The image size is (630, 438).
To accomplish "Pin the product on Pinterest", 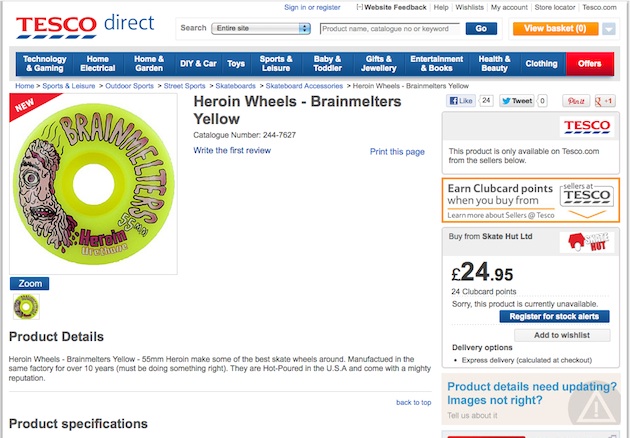I will (x=576, y=101).
